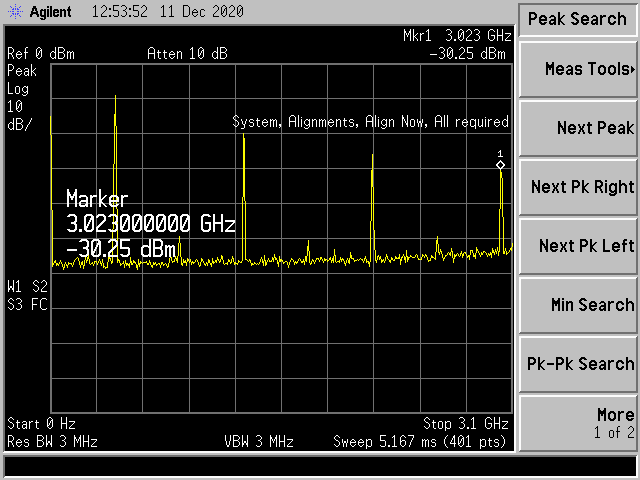This screenshot has width=640, height=480.
Task: Select the VBW 3 MHz readout
Action: pos(259,442)
